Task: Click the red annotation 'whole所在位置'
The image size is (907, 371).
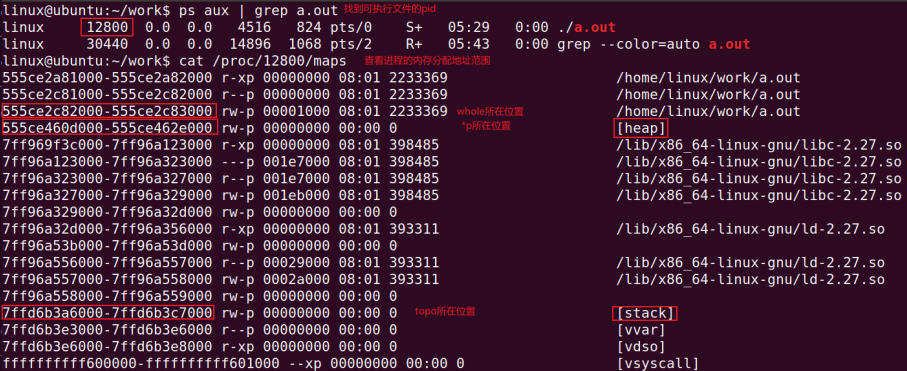Action: (494, 111)
